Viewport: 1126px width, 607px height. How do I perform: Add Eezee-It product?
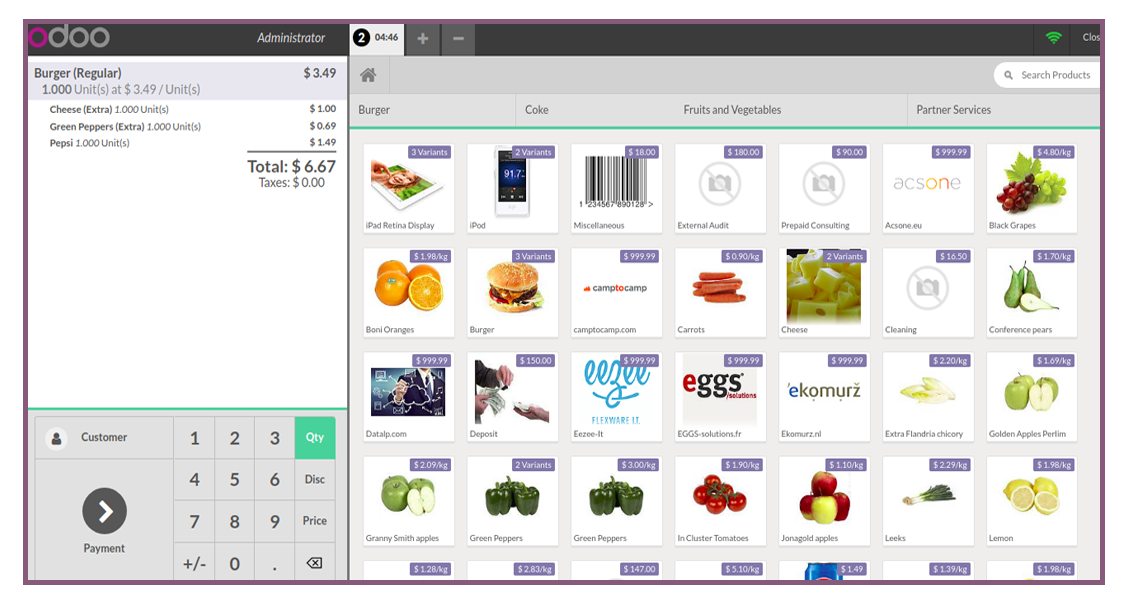616,396
